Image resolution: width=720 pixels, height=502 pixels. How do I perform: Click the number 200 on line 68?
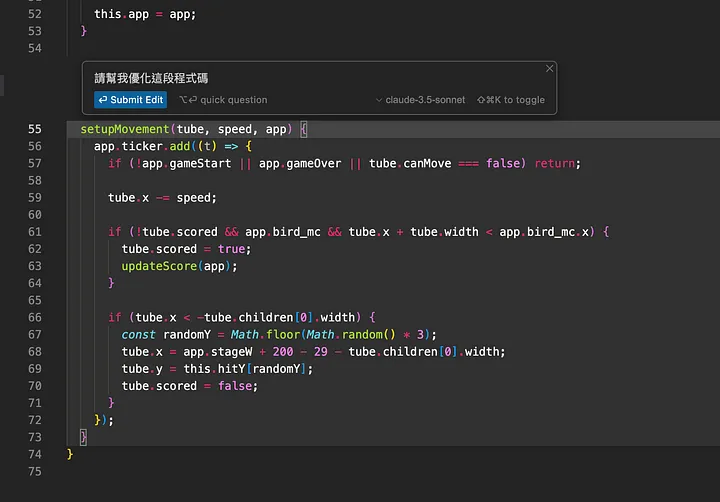click(x=283, y=352)
